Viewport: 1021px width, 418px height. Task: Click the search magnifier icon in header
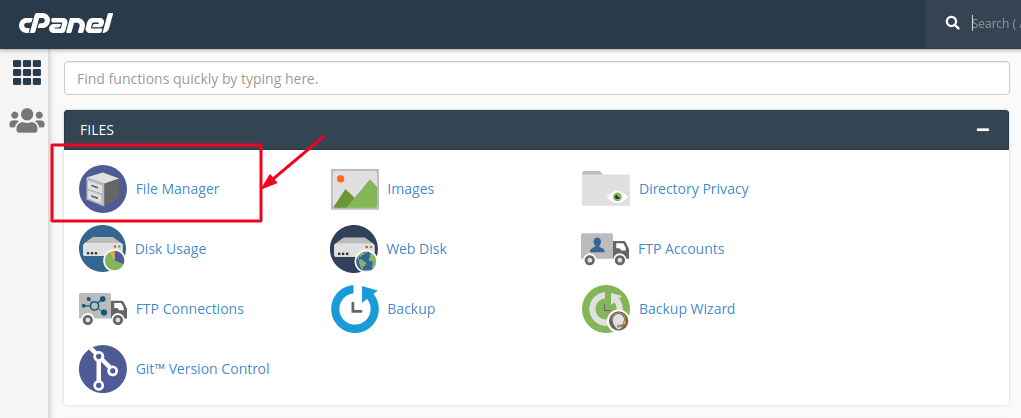click(953, 23)
